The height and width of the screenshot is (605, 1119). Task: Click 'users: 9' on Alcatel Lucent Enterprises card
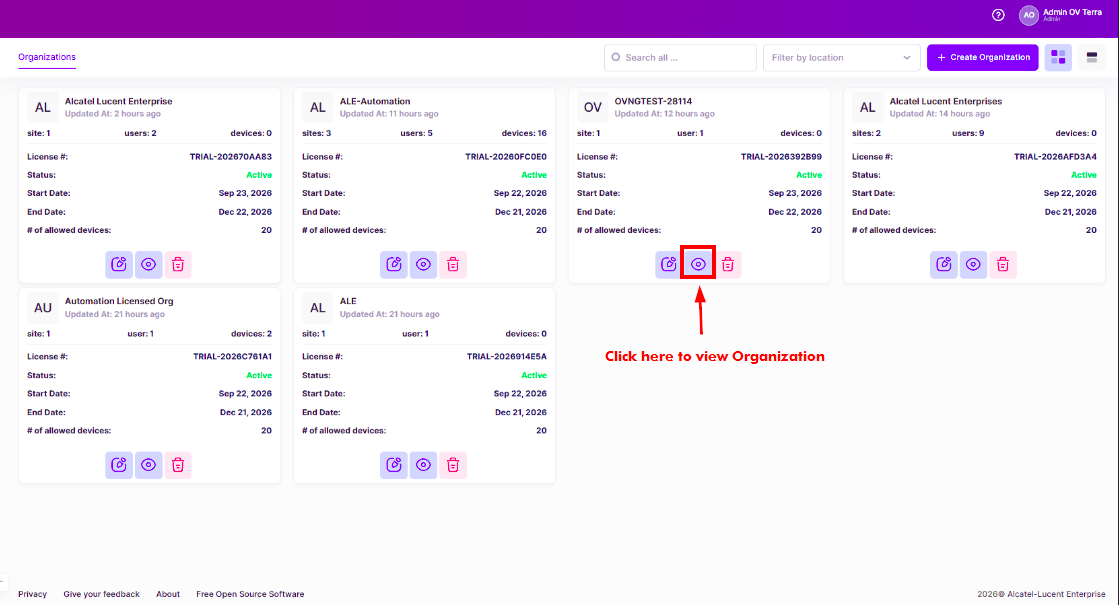point(968,133)
